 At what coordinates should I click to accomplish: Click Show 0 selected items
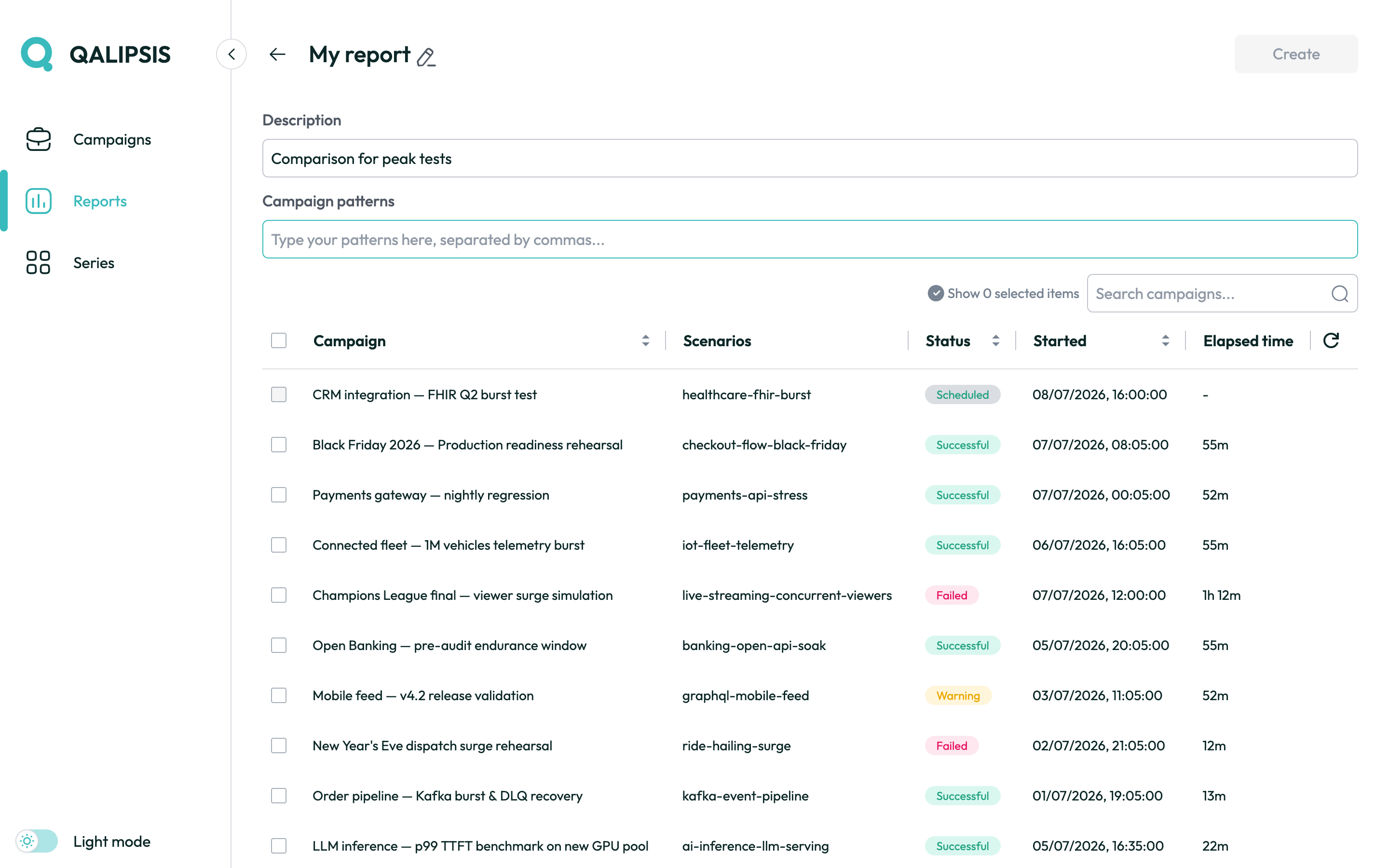click(x=1013, y=293)
